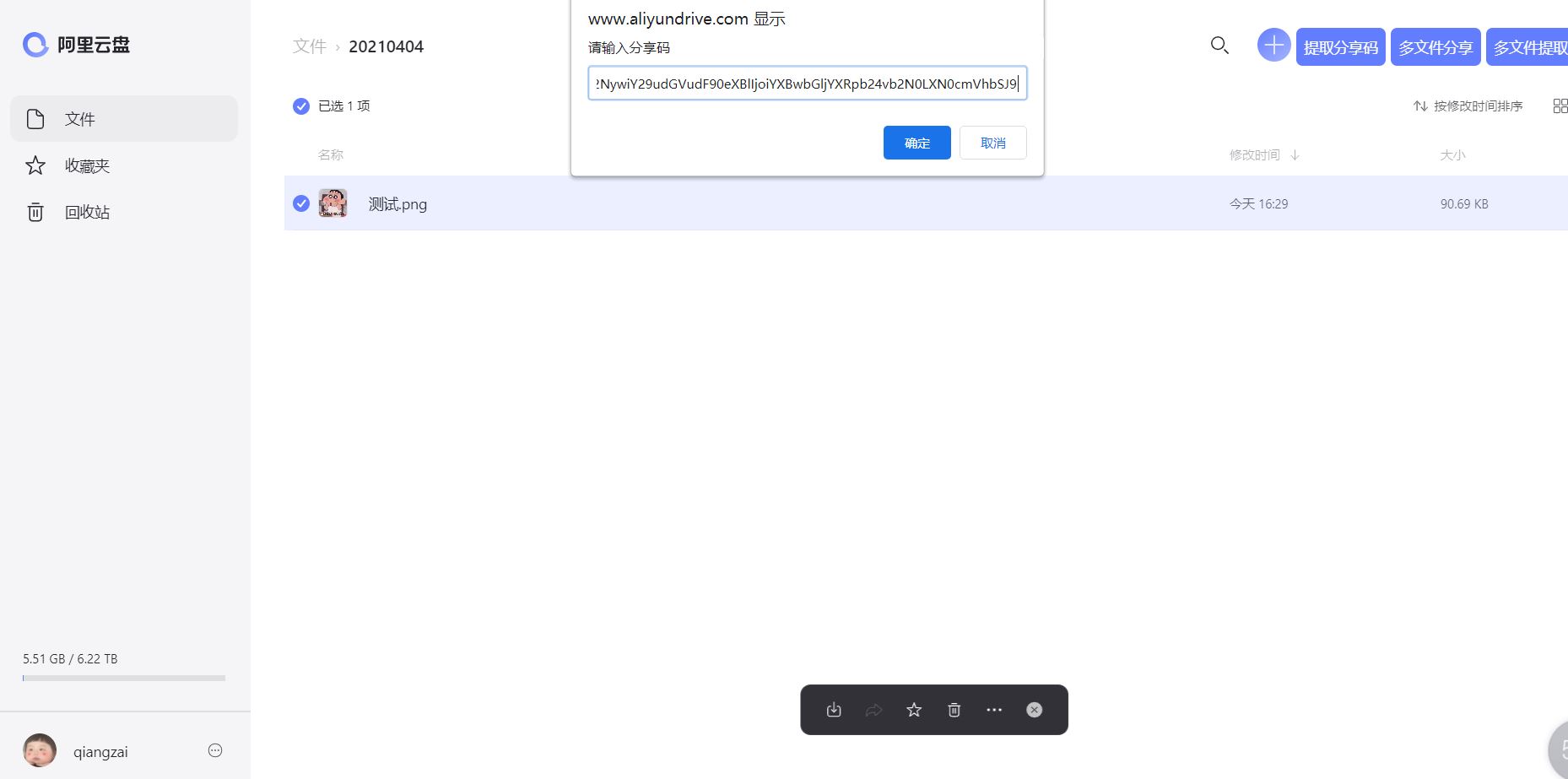Open the account options beside qiangzai
Screen dimensions: 1568x779
pos(215,750)
